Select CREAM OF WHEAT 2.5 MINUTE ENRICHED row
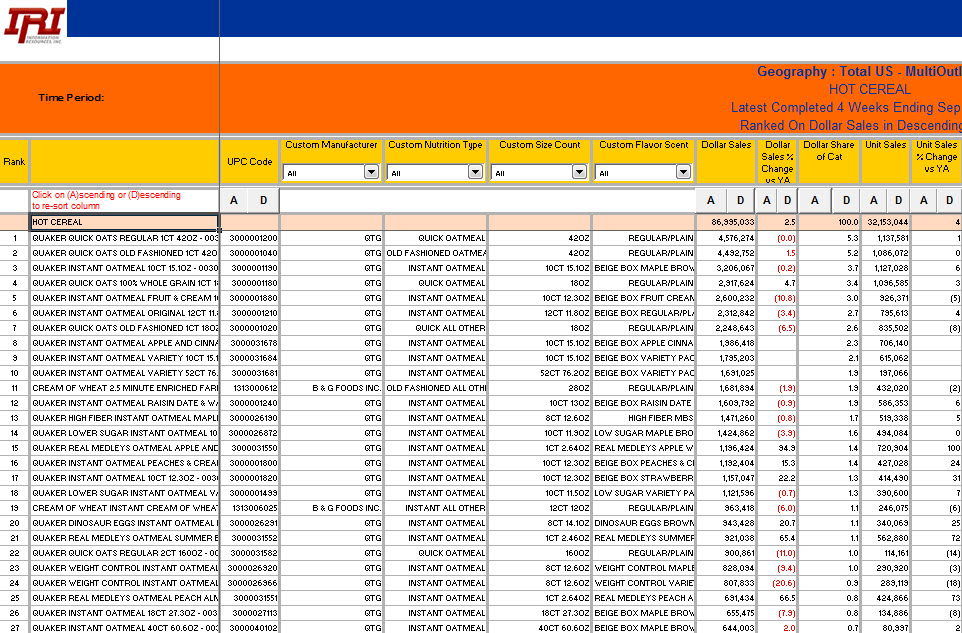 click(x=125, y=388)
